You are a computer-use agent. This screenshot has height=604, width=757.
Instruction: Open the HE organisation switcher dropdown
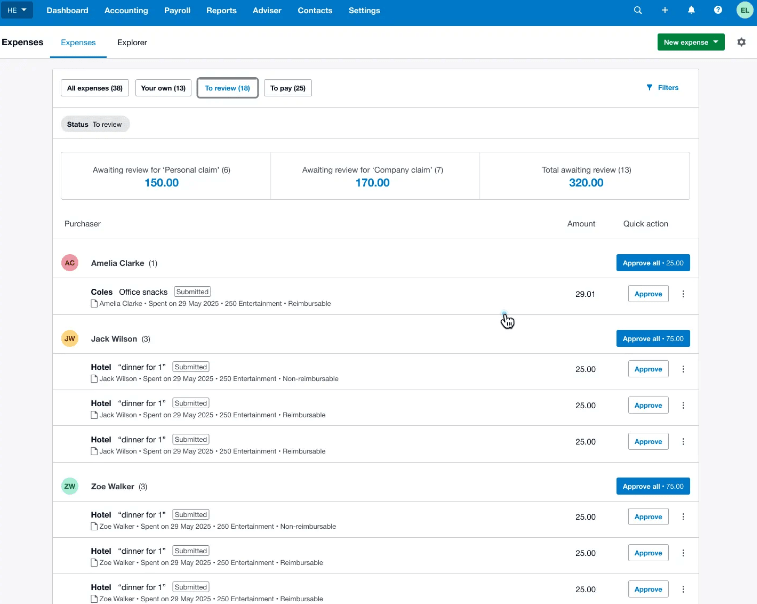pos(17,10)
